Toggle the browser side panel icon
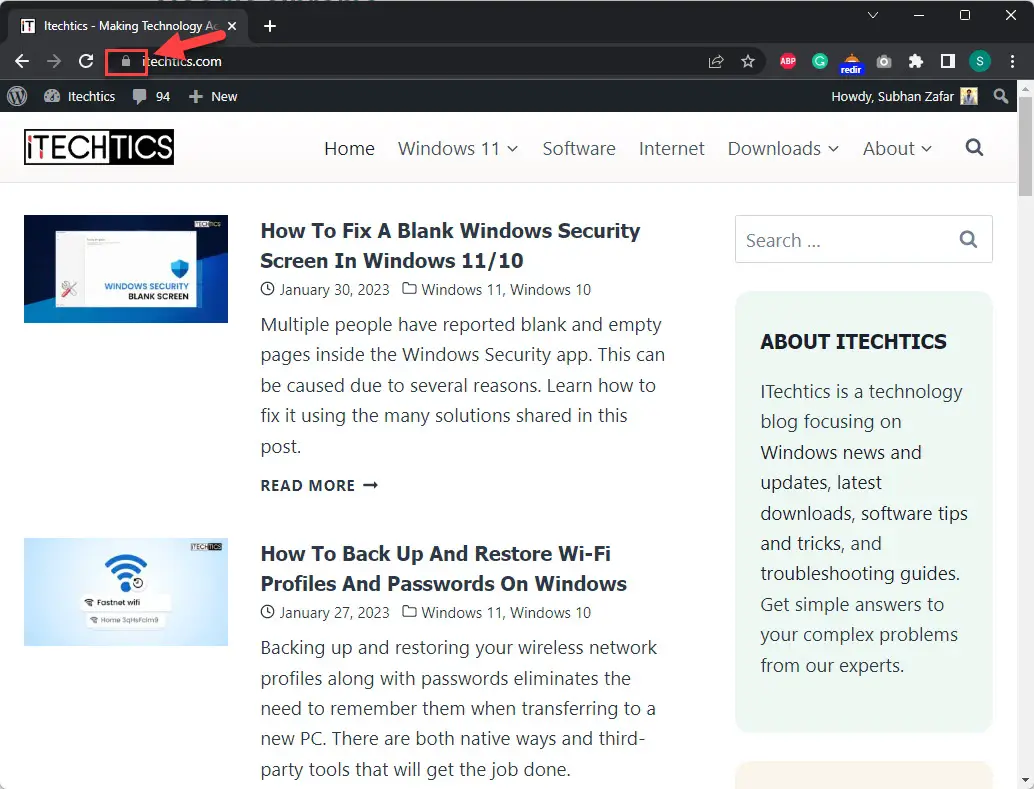This screenshot has height=789, width=1034. (948, 61)
